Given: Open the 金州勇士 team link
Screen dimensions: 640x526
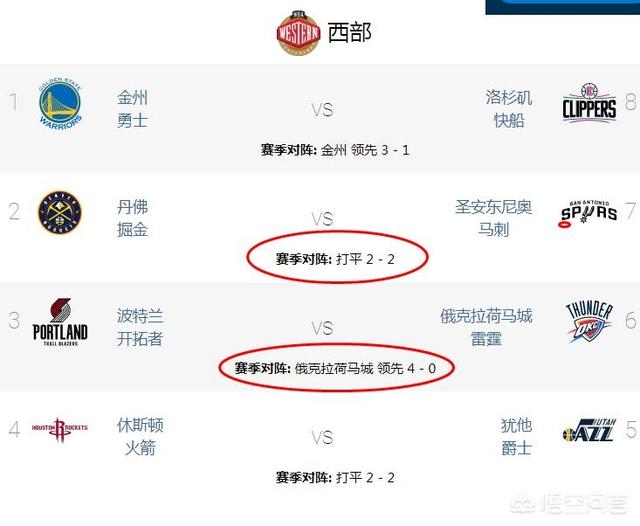Looking at the screenshot, I should (x=132, y=109).
